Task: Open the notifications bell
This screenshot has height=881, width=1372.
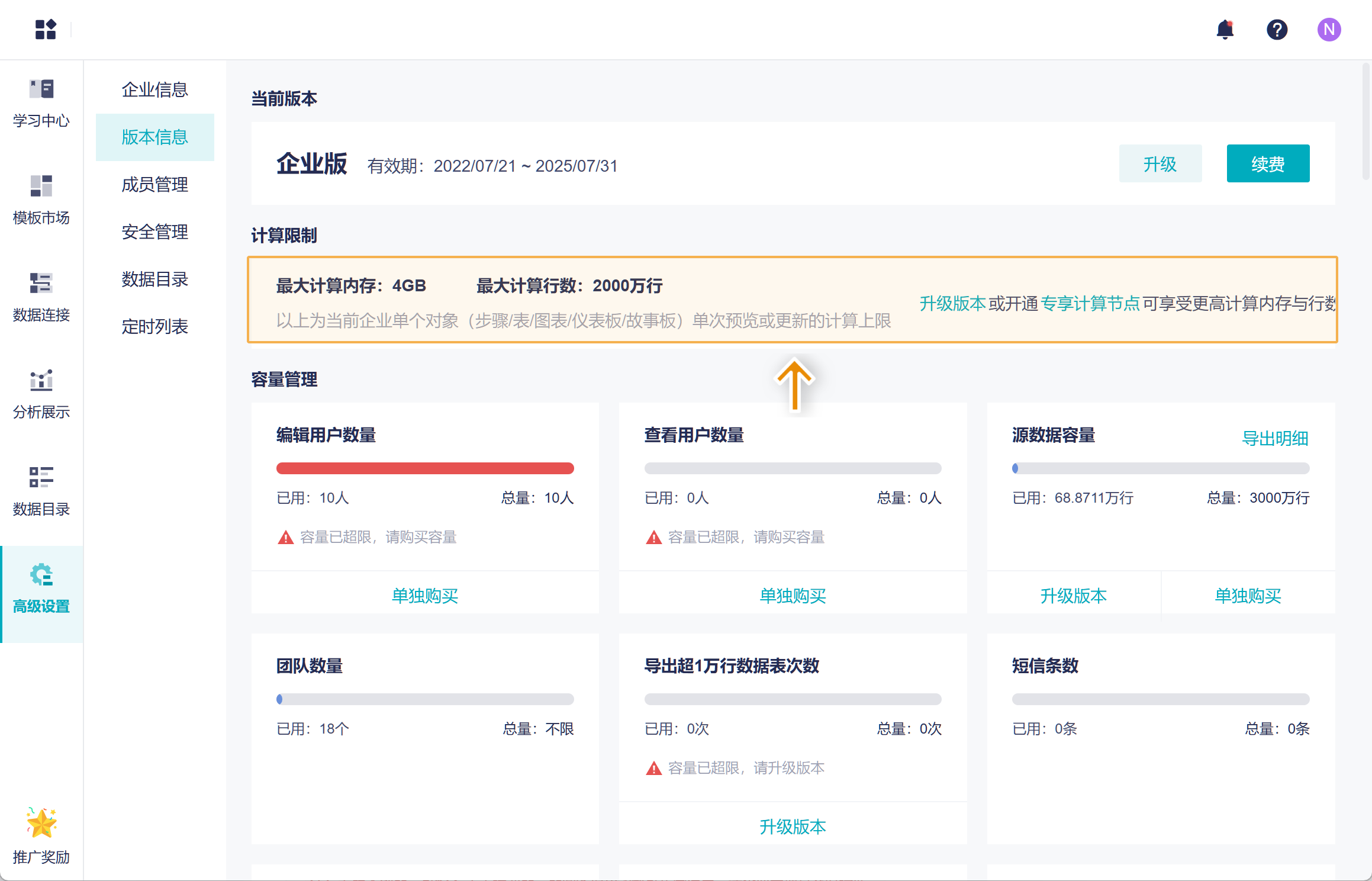Action: click(1225, 30)
